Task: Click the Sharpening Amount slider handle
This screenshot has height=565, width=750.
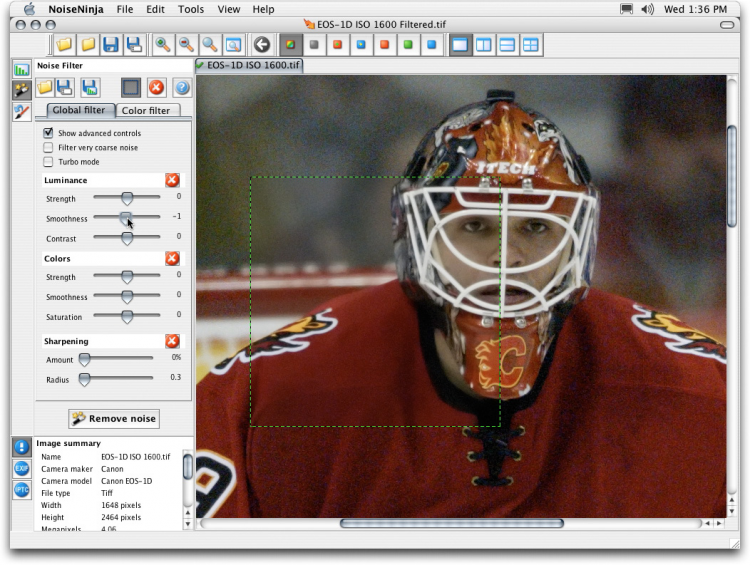Action: [84, 359]
